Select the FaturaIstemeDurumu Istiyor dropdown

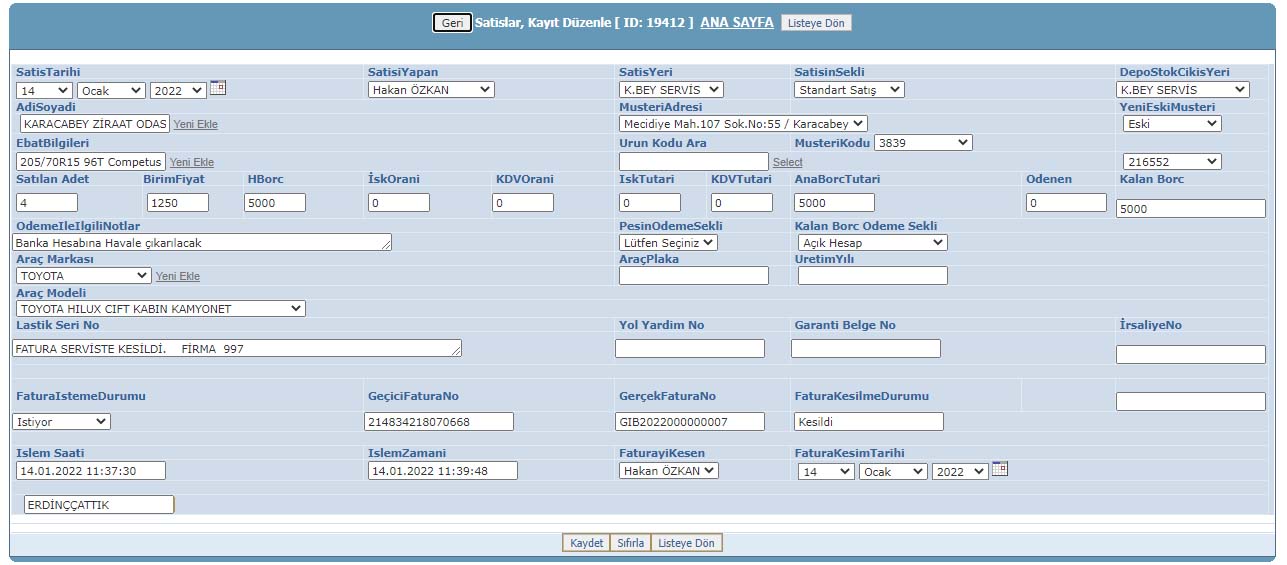tap(61, 422)
